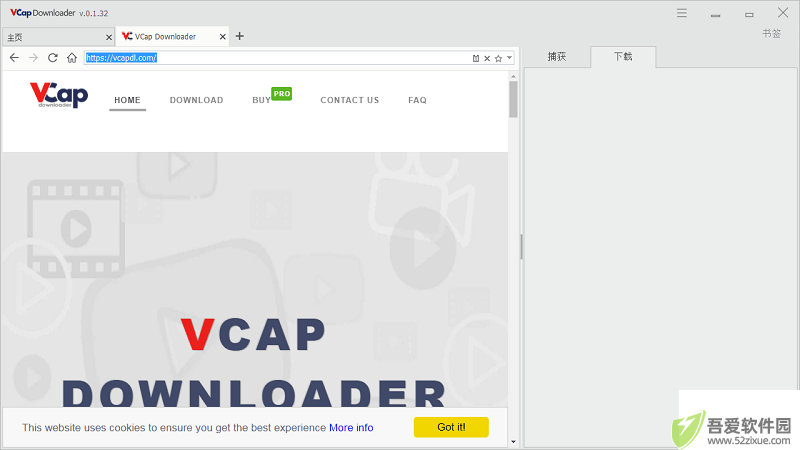Image resolution: width=800 pixels, height=450 pixels.
Task: Bookmark this page with the star icon
Action: (x=498, y=58)
